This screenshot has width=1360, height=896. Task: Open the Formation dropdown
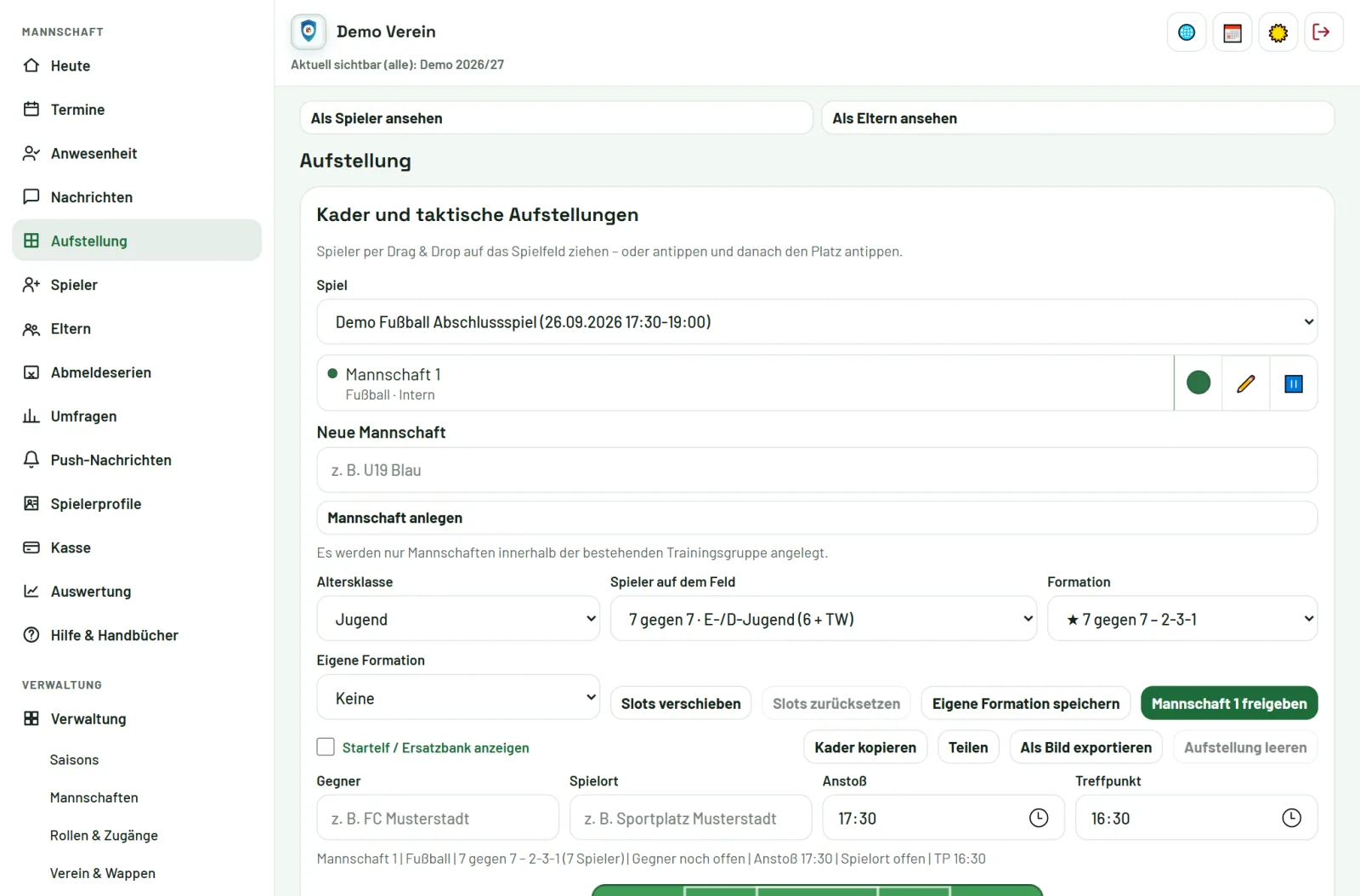pyautogui.click(x=1182, y=619)
